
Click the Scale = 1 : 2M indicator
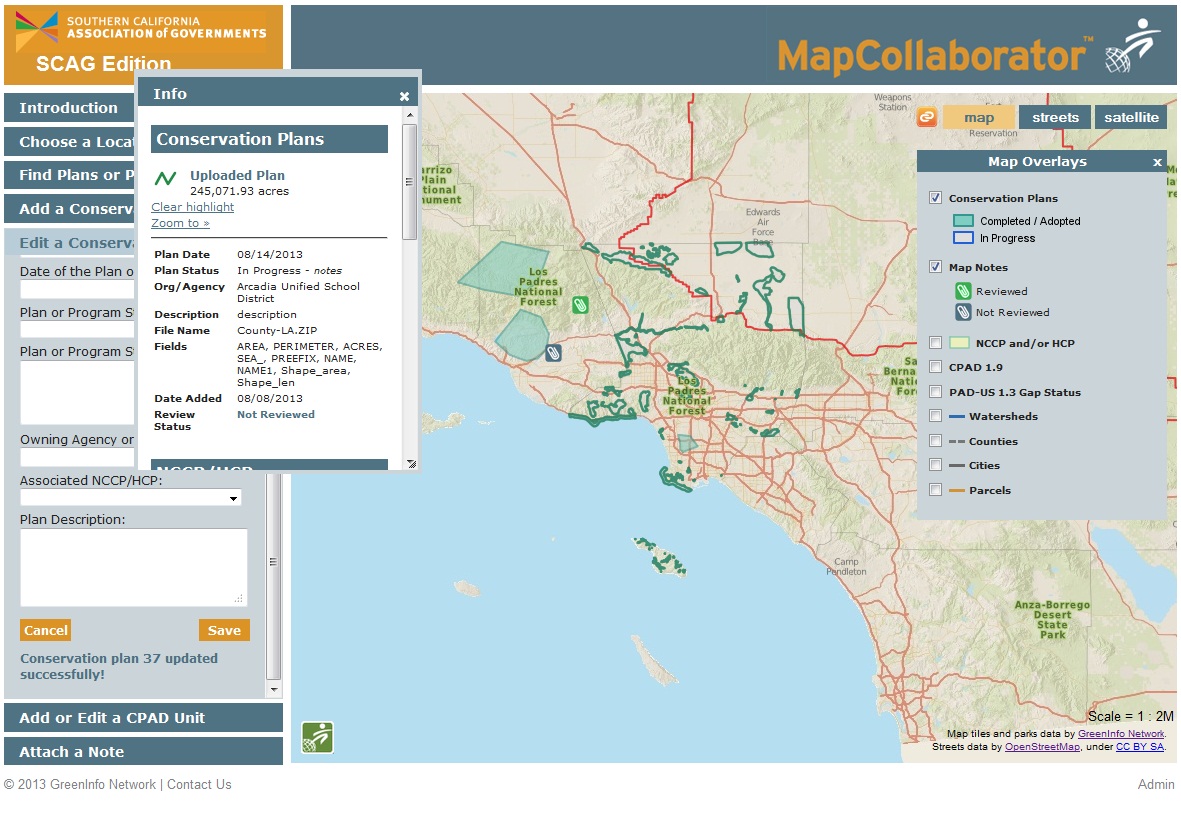coord(1131,716)
